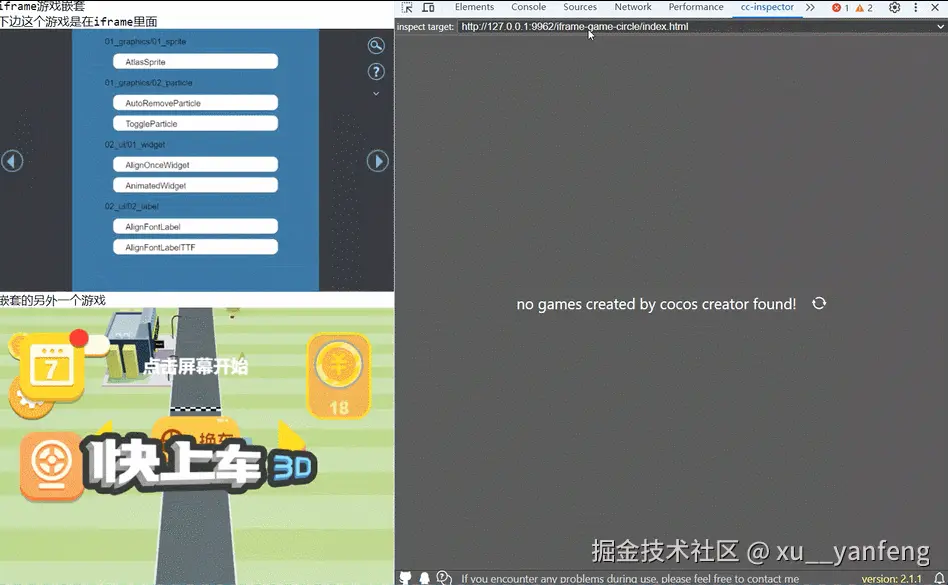This screenshot has height=585, width=948.
Task: Click the version: 2.1.1 label
Action: pos(892,579)
